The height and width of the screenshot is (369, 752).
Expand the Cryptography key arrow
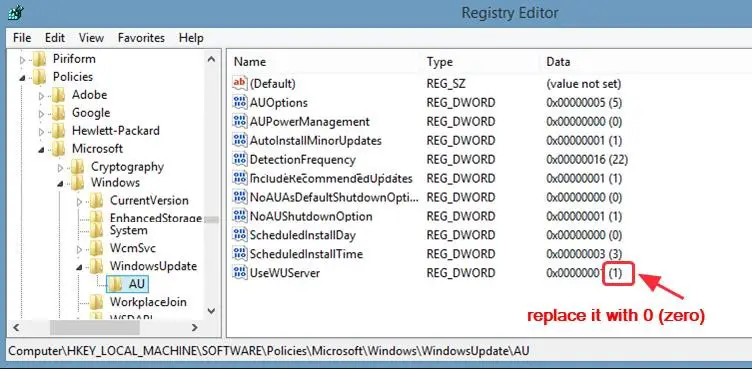click(60, 167)
